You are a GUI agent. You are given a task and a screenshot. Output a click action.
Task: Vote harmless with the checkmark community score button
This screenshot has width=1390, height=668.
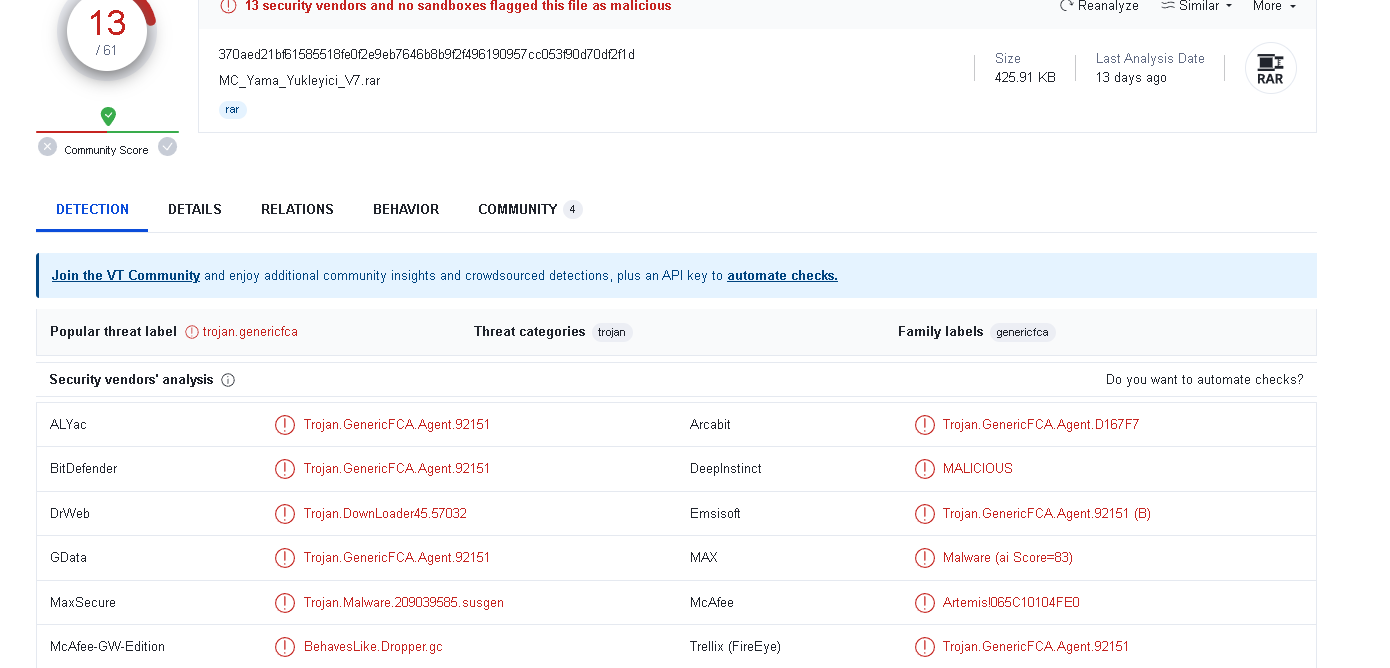[x=167, y=147]
